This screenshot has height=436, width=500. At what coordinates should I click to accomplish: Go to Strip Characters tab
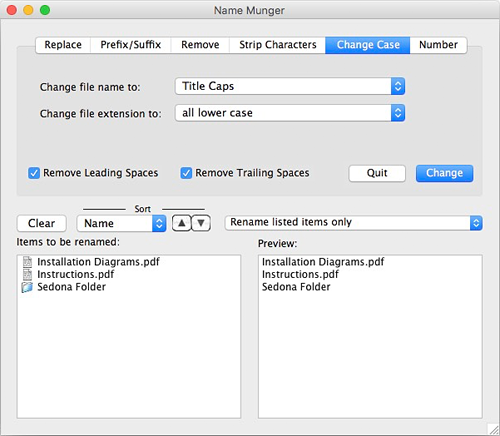[x=277, y=45]
